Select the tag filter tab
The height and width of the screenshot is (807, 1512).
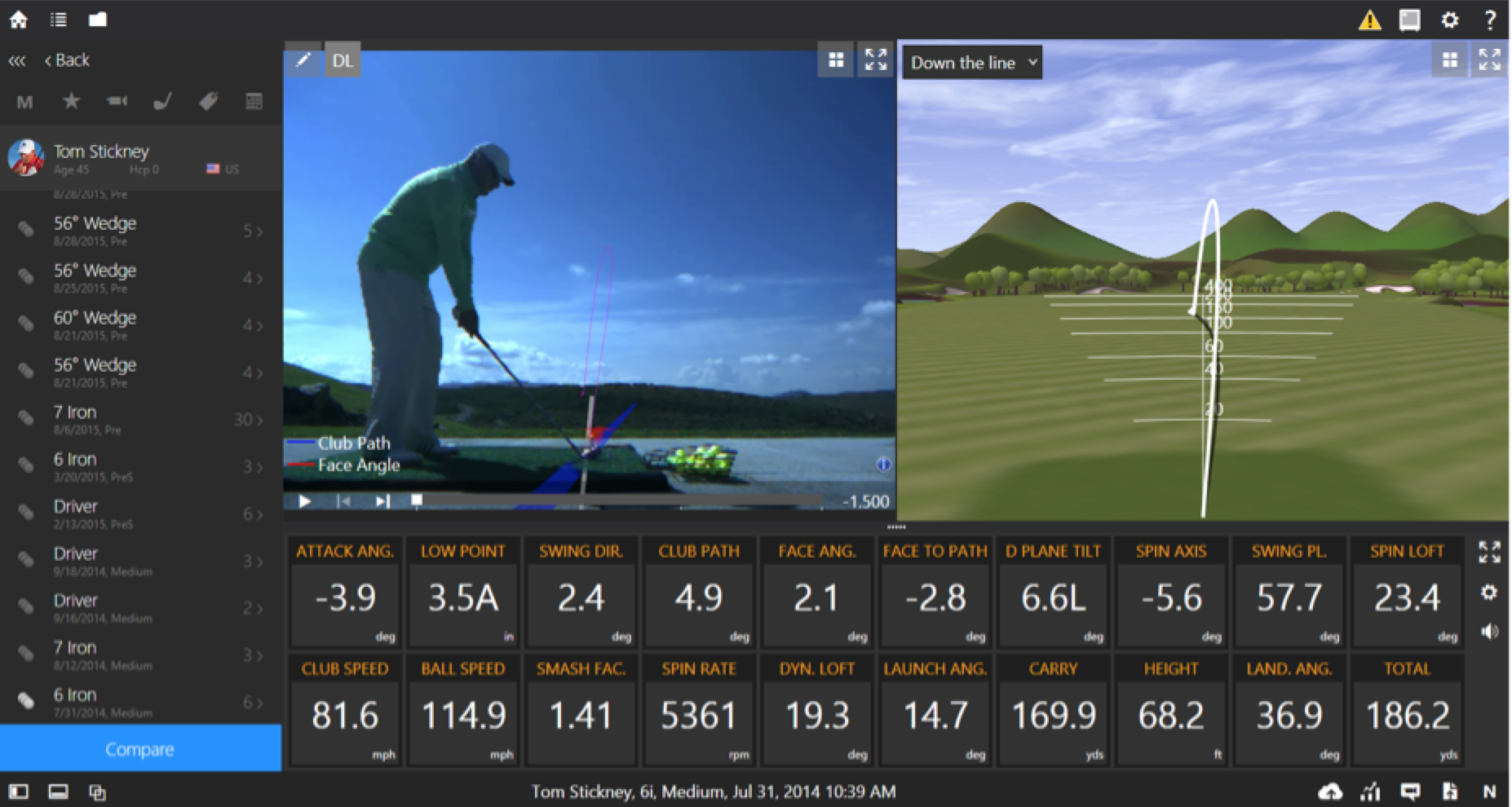tap(208, 101)
